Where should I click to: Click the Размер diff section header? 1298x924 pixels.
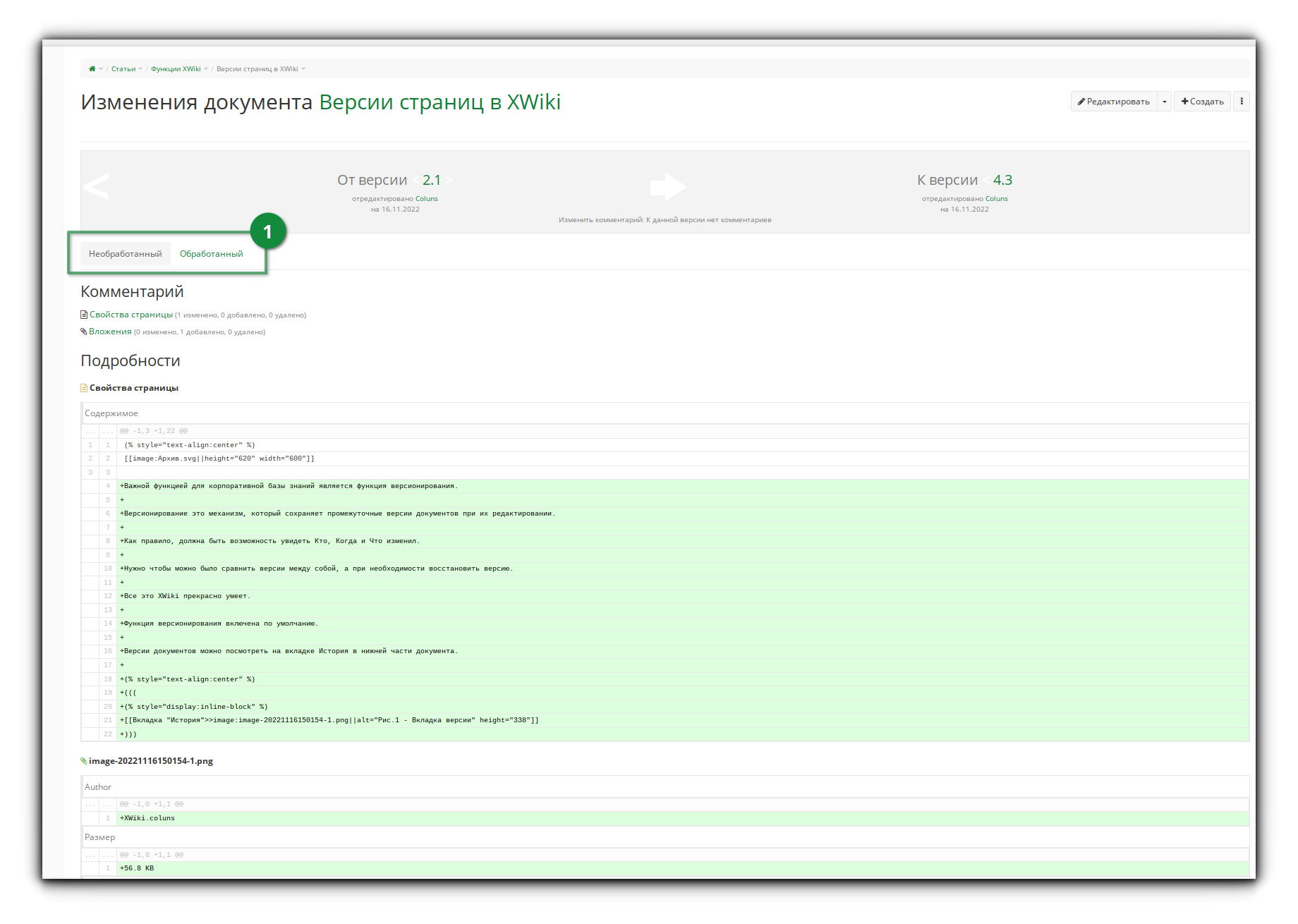[x=665, y=837]
